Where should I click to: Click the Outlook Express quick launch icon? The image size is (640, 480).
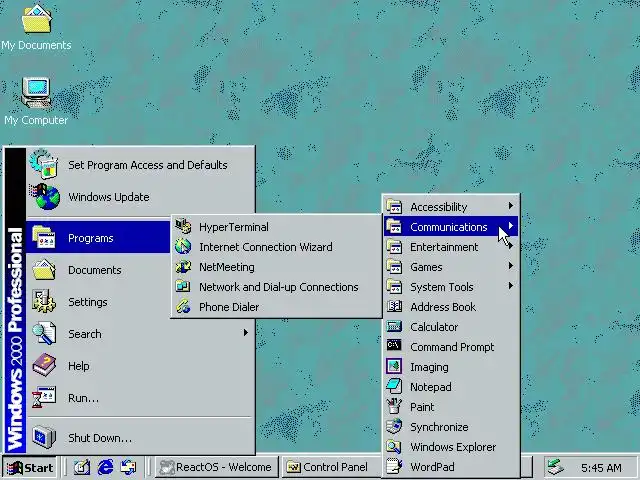click(129, 467)
